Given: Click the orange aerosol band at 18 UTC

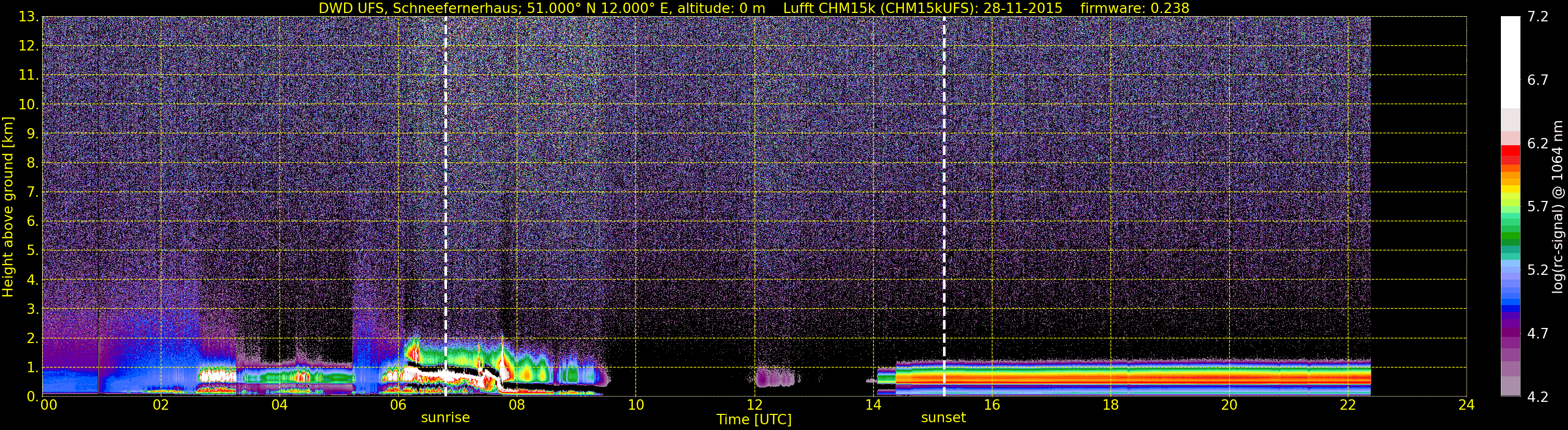Looking at the screenshot, I should [1110, 379].
